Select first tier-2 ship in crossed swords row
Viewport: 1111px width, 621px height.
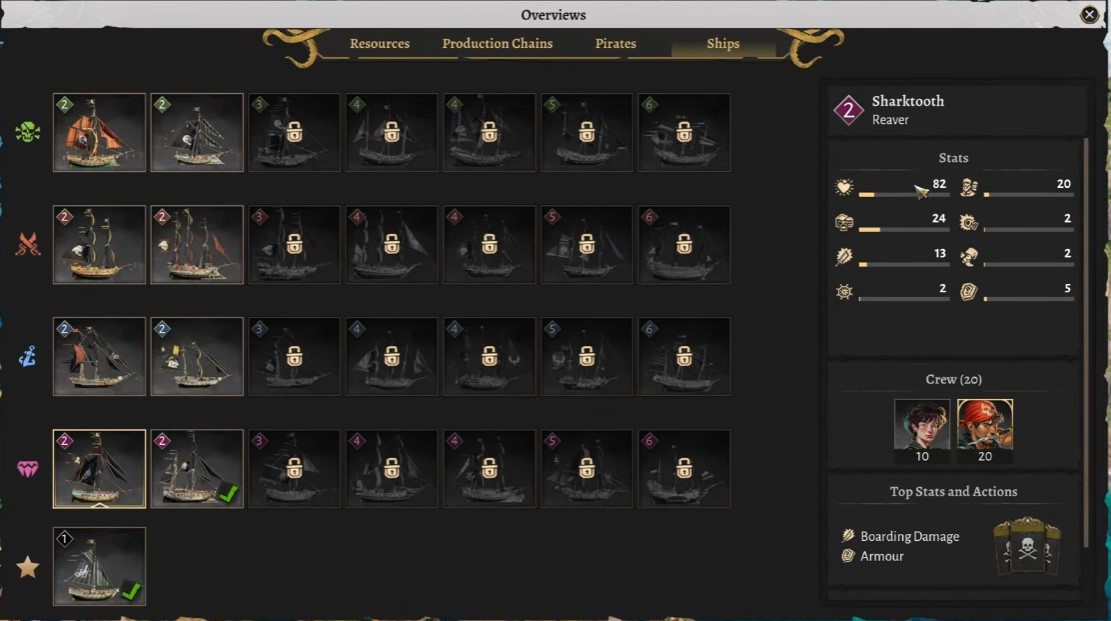coord(99,245)
